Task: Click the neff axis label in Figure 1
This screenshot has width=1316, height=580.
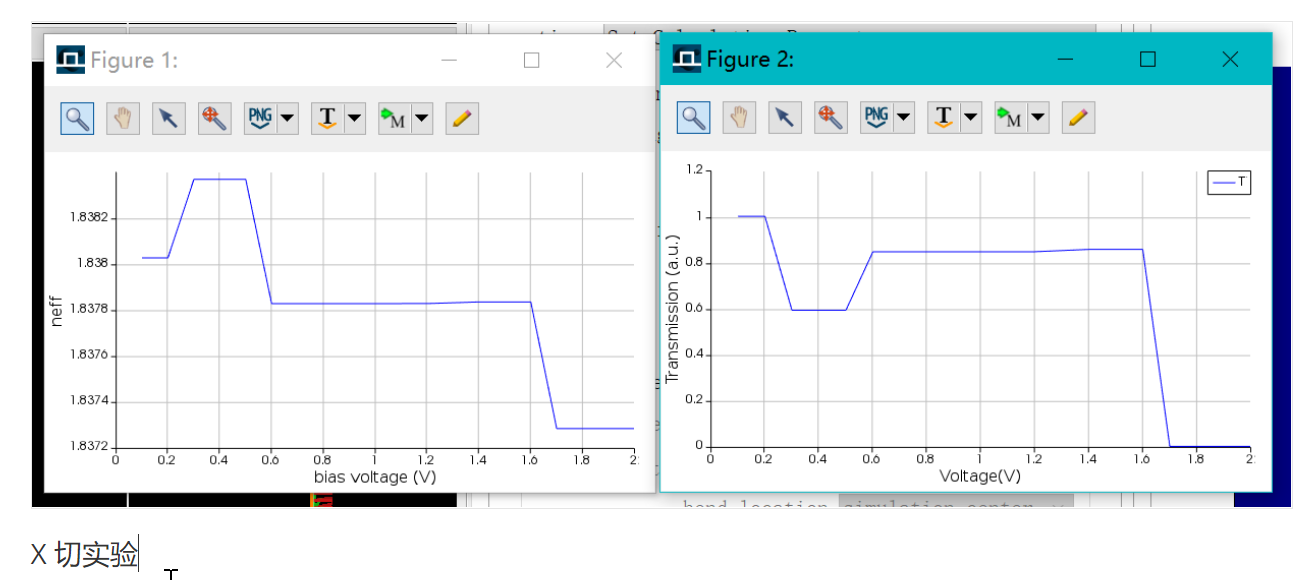Action: pos(56,310)
